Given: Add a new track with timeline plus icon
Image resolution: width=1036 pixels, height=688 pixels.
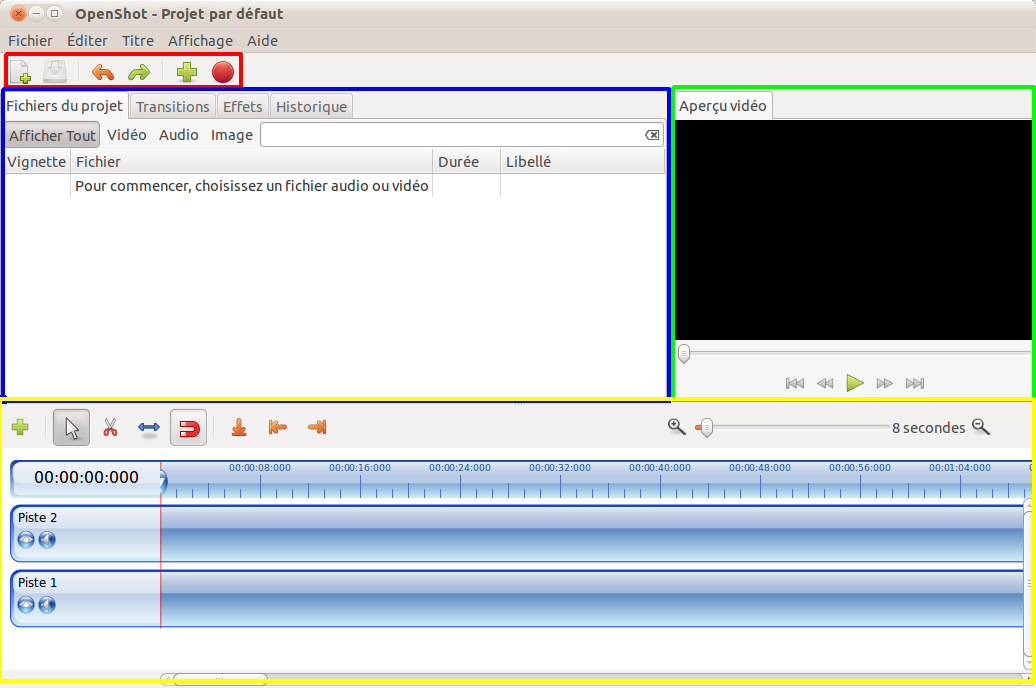Looking at the screenshot, I should [x=20, y=427].
